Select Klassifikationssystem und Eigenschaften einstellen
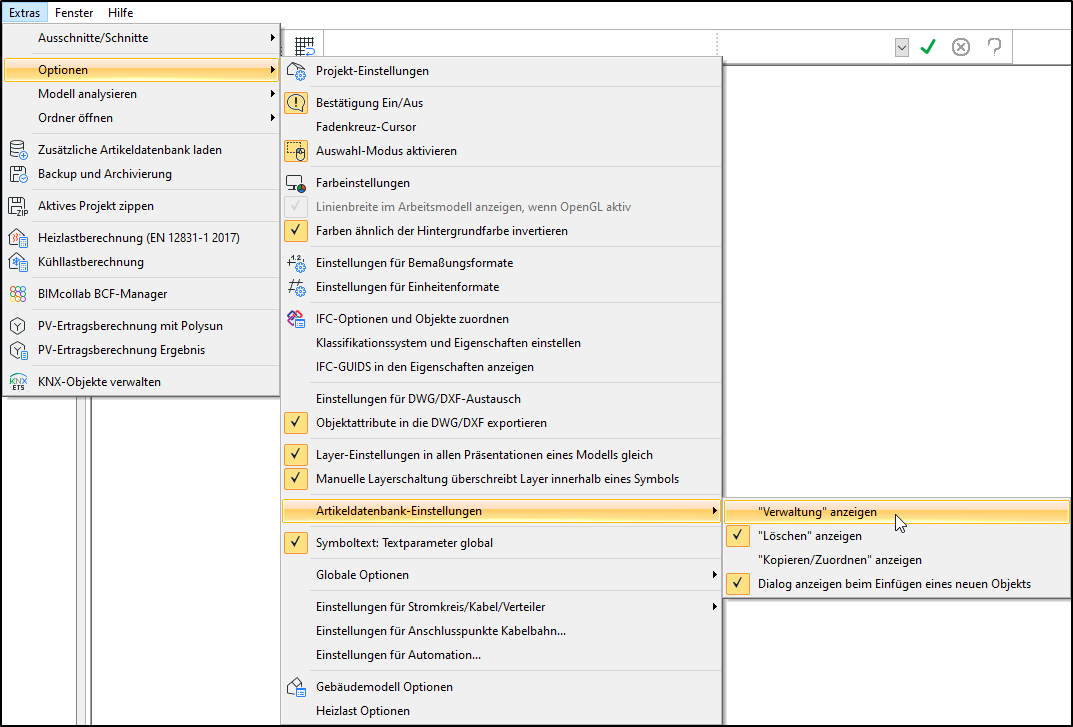The height and width of the screenshot is (727, 1073). pos(502,343)
